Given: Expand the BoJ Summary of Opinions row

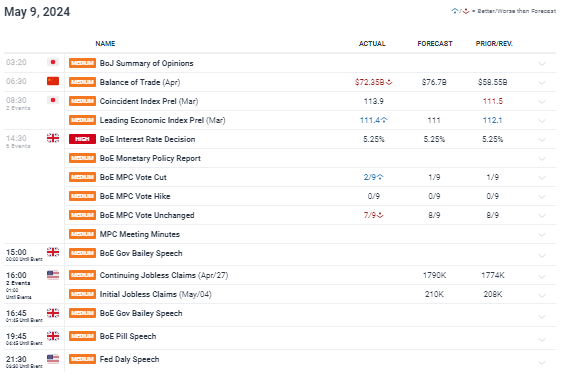Looking at the screenshot, I should [x=542, y=64].
